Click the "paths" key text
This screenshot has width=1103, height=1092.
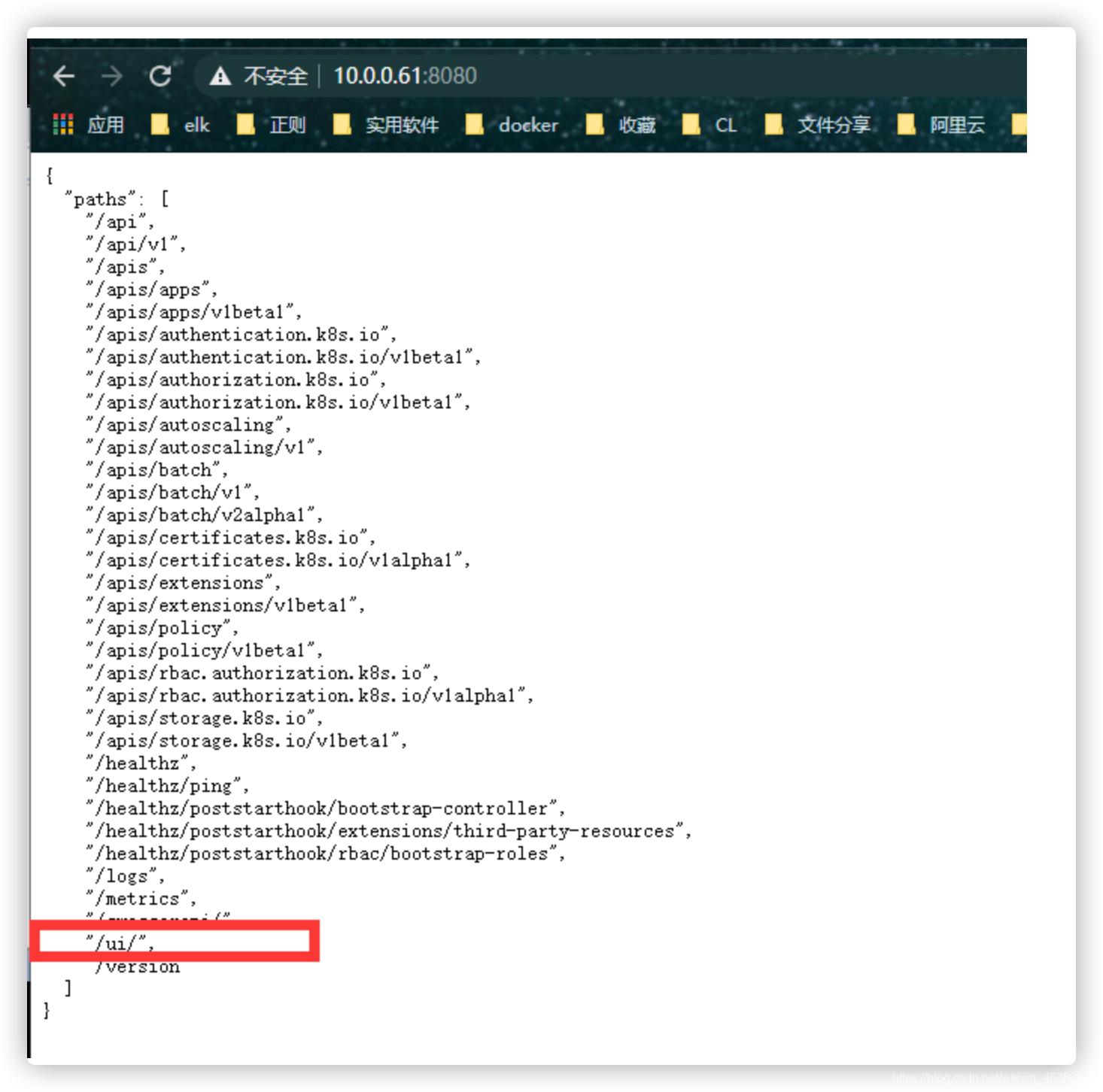[101, 199]
